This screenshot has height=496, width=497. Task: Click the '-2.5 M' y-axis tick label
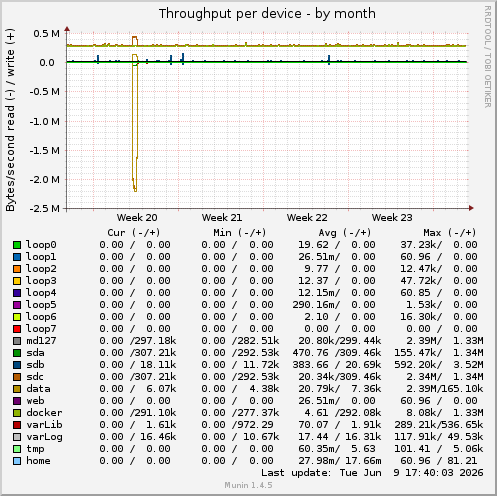(x=44, y=209)
